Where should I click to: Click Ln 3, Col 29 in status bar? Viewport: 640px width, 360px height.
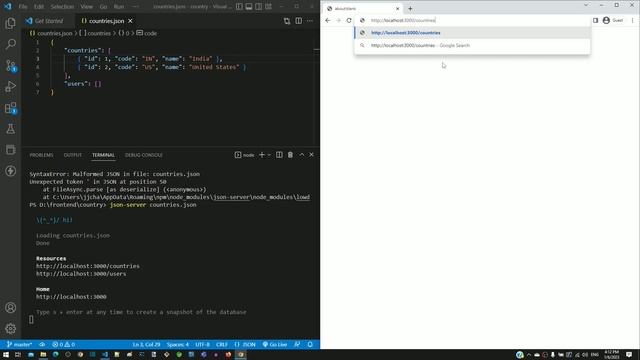click(x=146, y=344)
